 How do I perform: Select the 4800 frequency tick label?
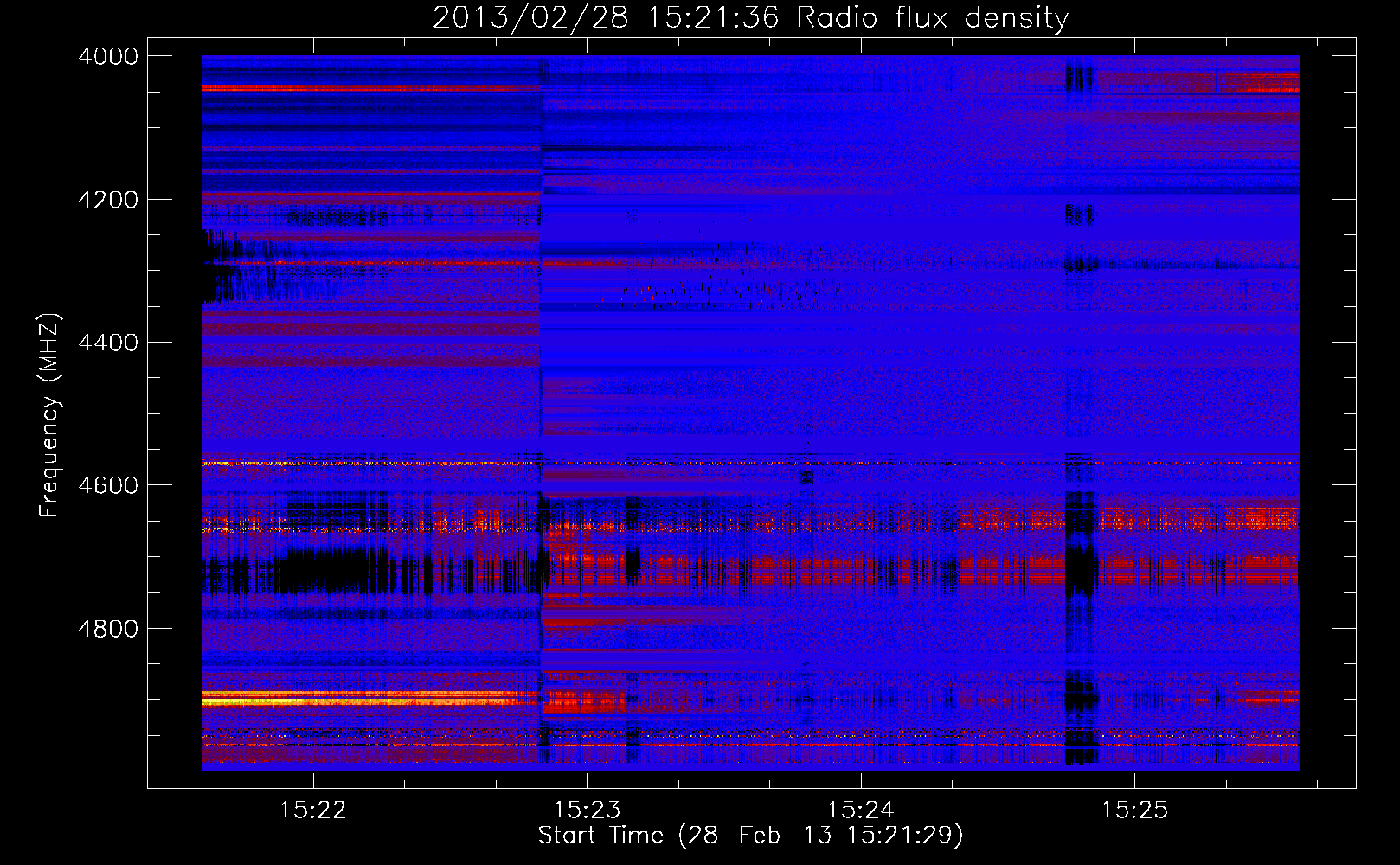(108, 629)
